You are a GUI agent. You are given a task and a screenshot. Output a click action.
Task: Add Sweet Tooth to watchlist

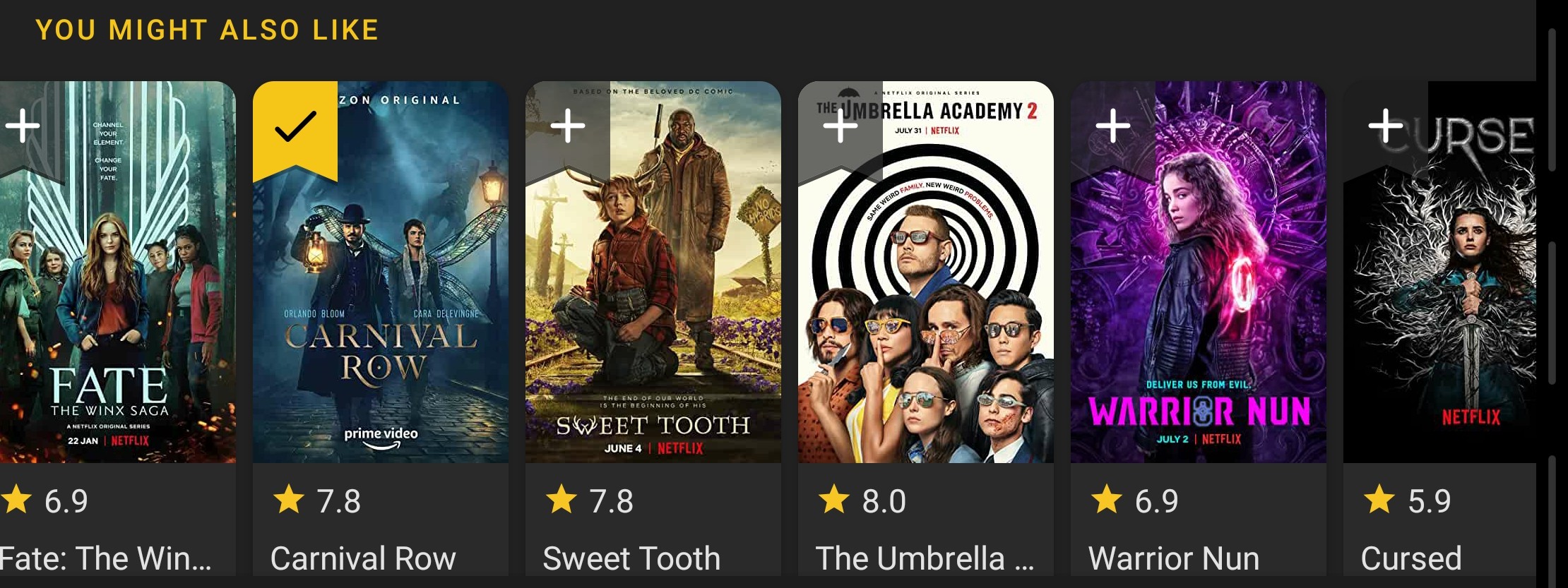pyautogui.click(x=568, y=127)
